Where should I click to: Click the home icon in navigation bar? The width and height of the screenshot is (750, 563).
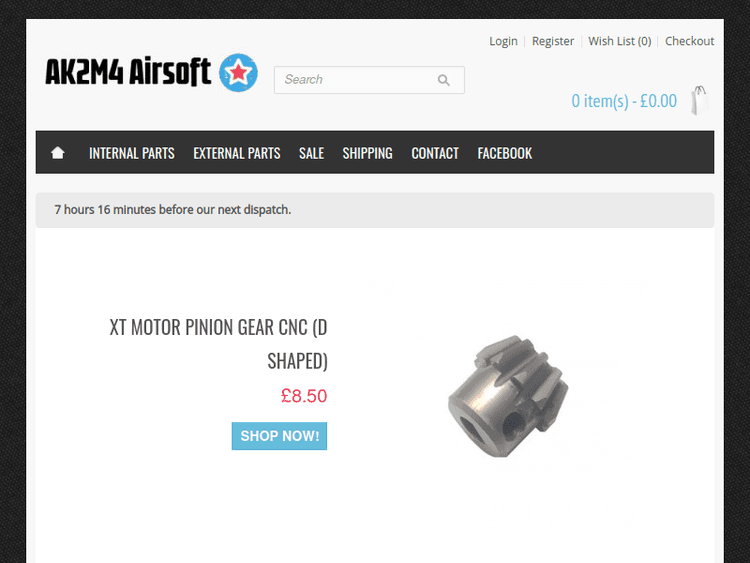click(58, 153)
